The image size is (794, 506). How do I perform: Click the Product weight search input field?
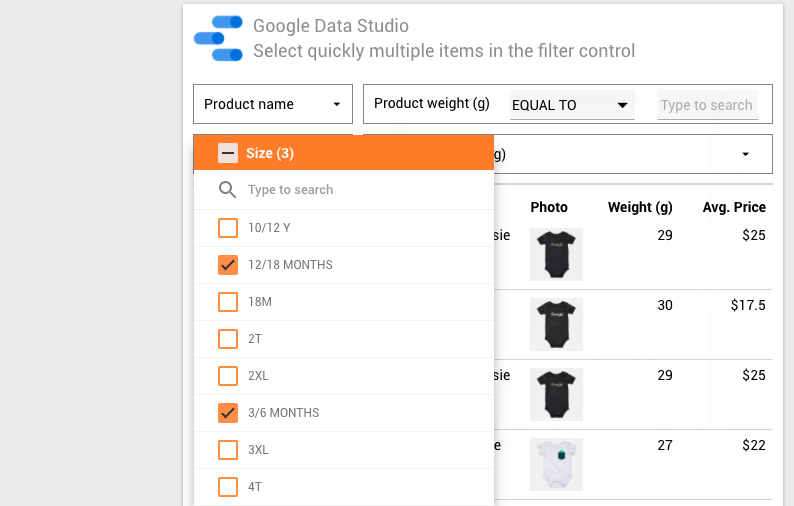(707, 105)
